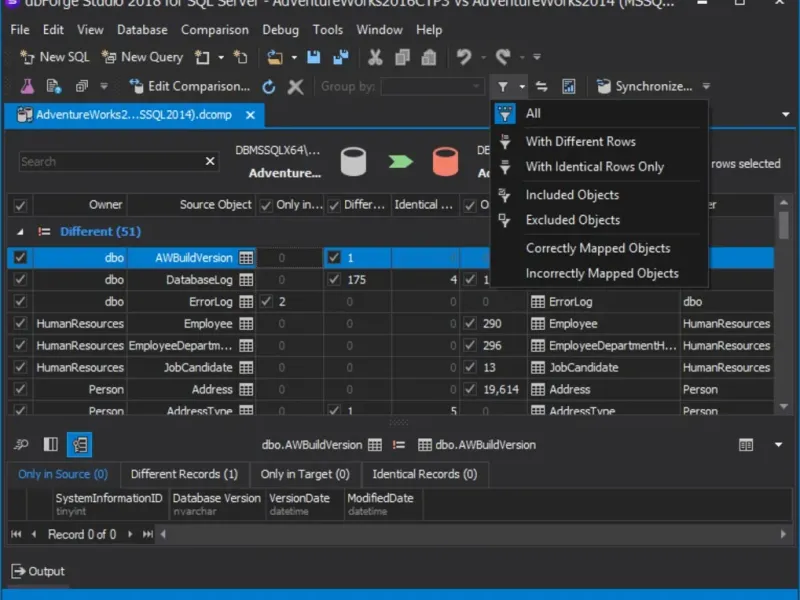Open the filter button dropdown arrow
This screenshot has width=800, height=600.
521,87
